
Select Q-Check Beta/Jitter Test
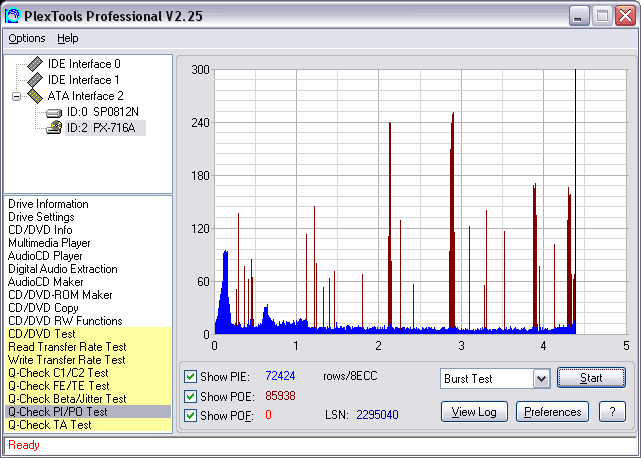pos(88,399)
